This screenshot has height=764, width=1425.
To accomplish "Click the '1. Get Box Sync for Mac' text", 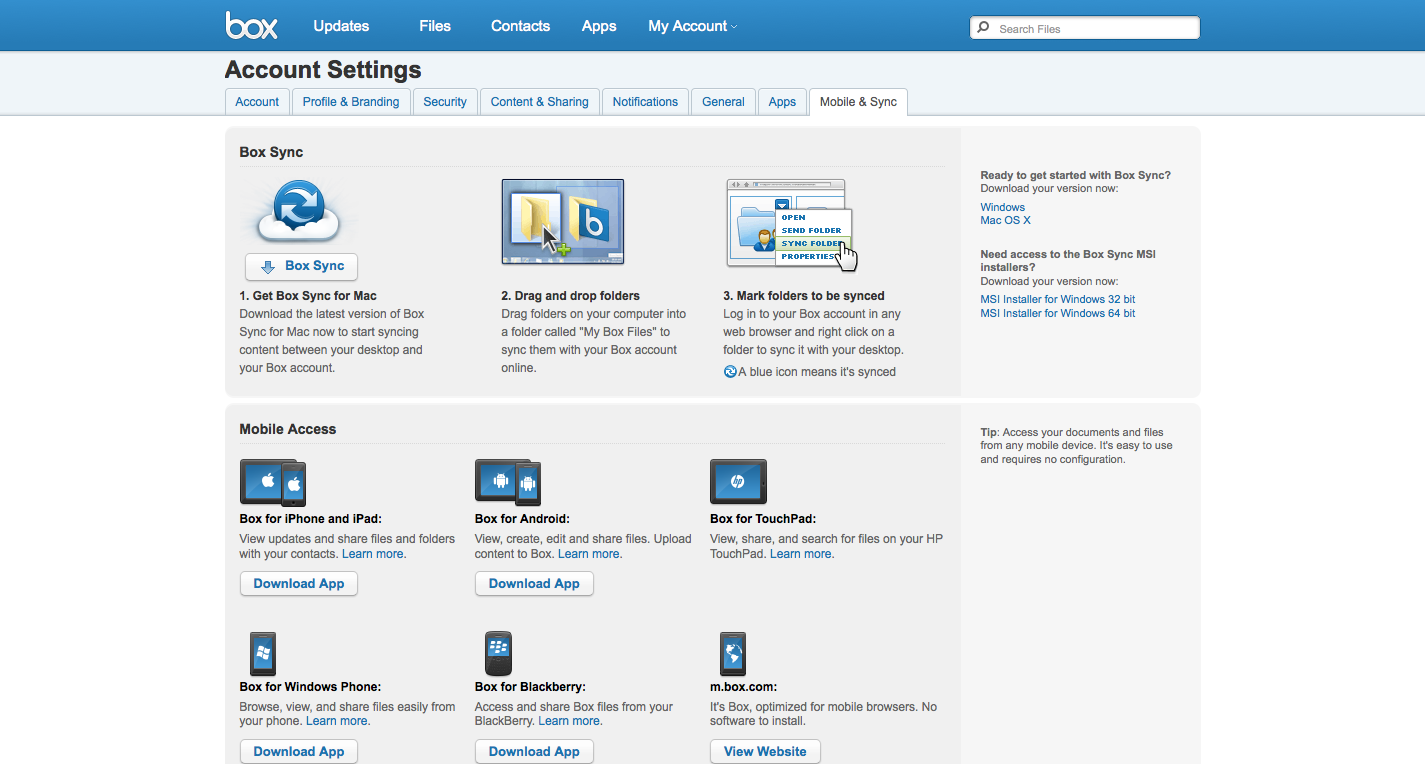I will (x=308, y=296).
